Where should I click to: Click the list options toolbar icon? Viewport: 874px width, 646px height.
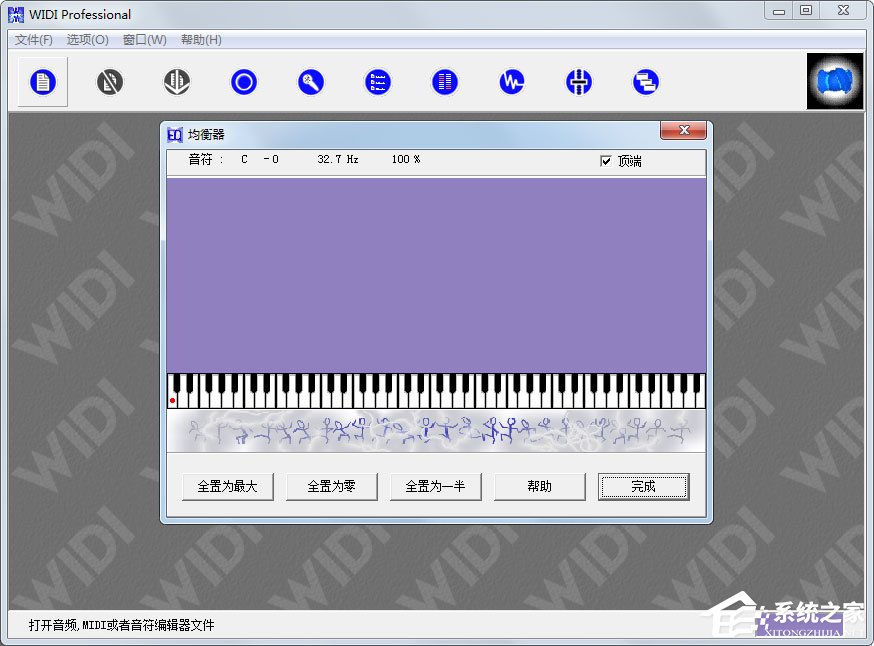coord(378,82)
